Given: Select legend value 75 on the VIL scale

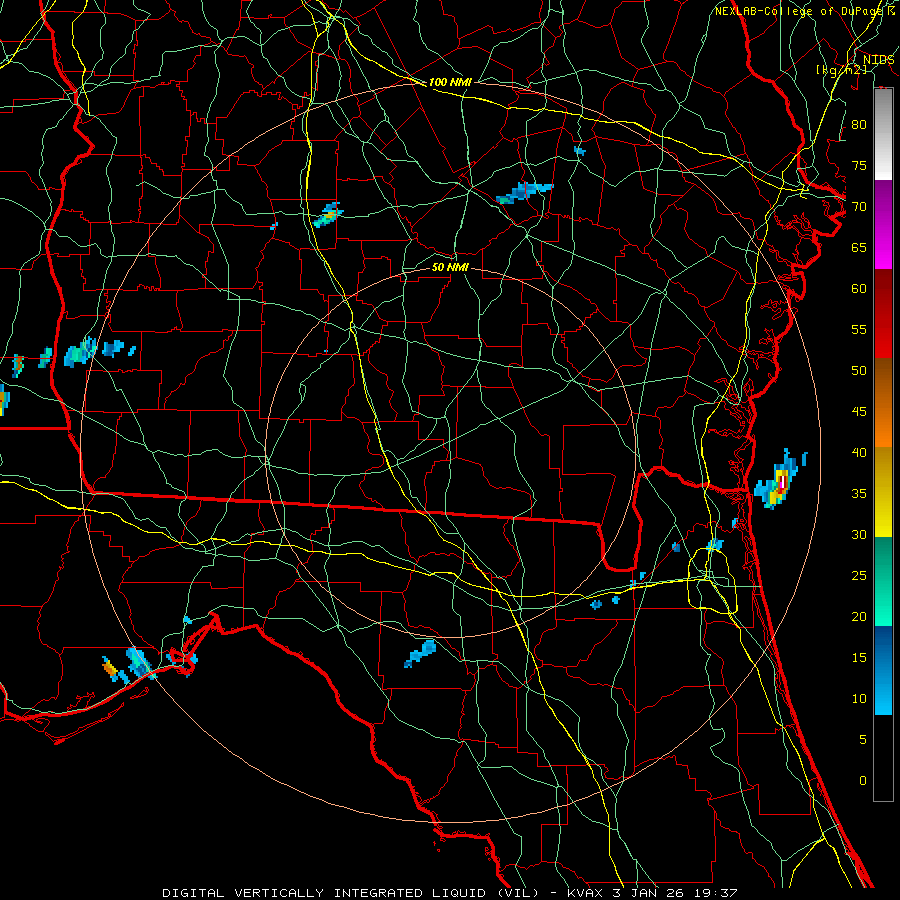Looking at the screenshot, I should coord(859,165).
